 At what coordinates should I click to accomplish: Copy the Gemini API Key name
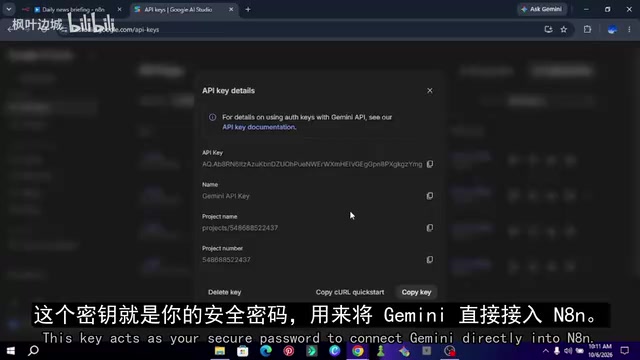click(430, 196)
